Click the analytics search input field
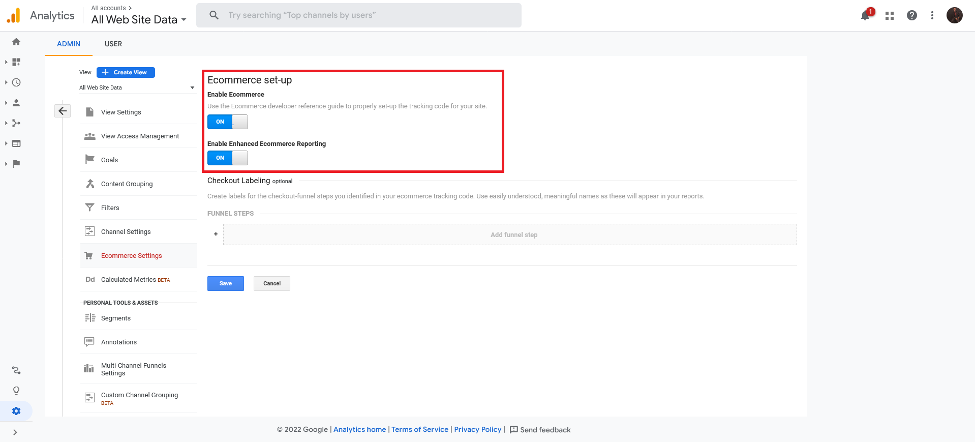977x443 pixels. pyautogui.click(x=359, y=15)
